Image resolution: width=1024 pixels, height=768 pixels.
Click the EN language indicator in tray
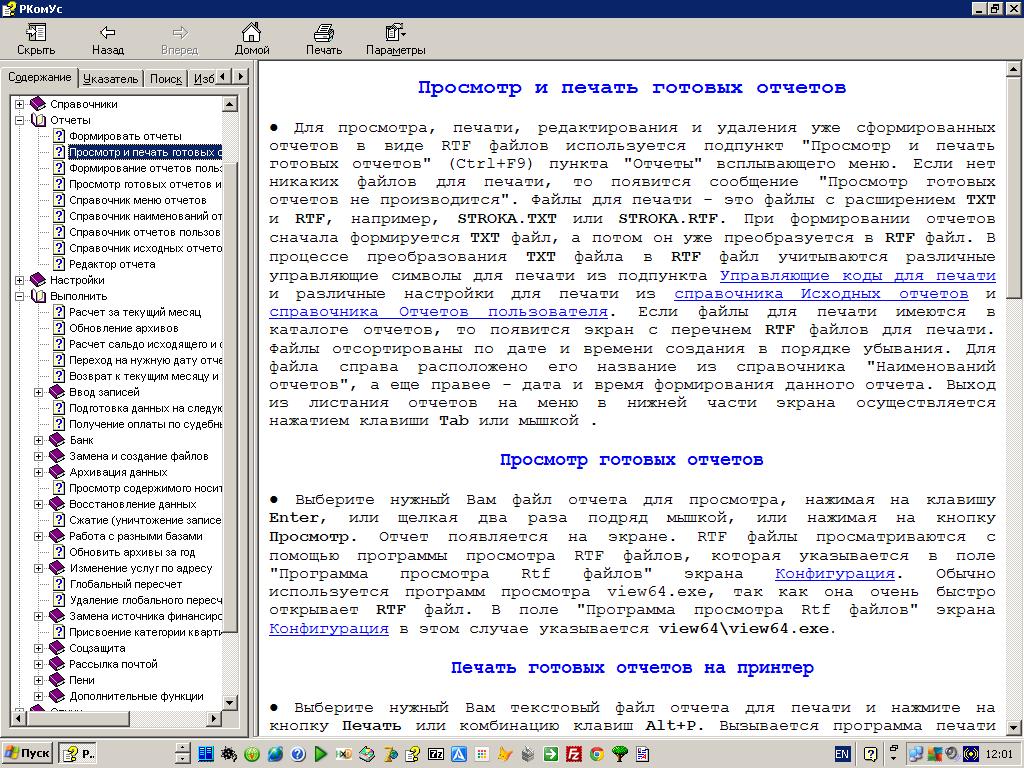click(x=842, y=754)
